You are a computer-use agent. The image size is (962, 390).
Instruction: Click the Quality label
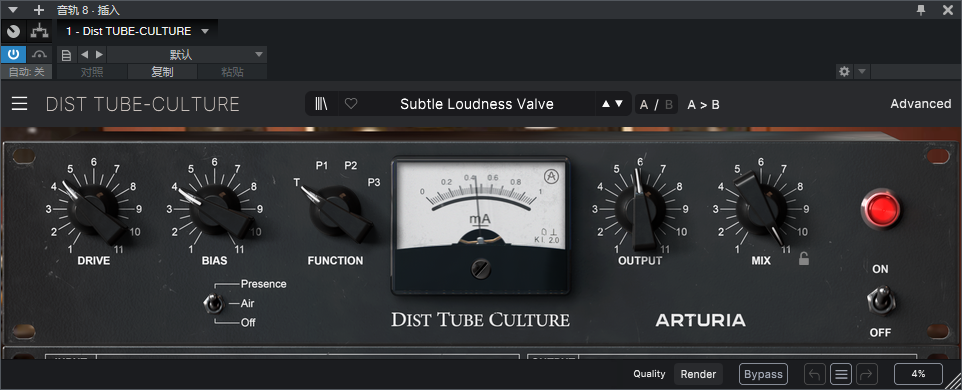649,374
